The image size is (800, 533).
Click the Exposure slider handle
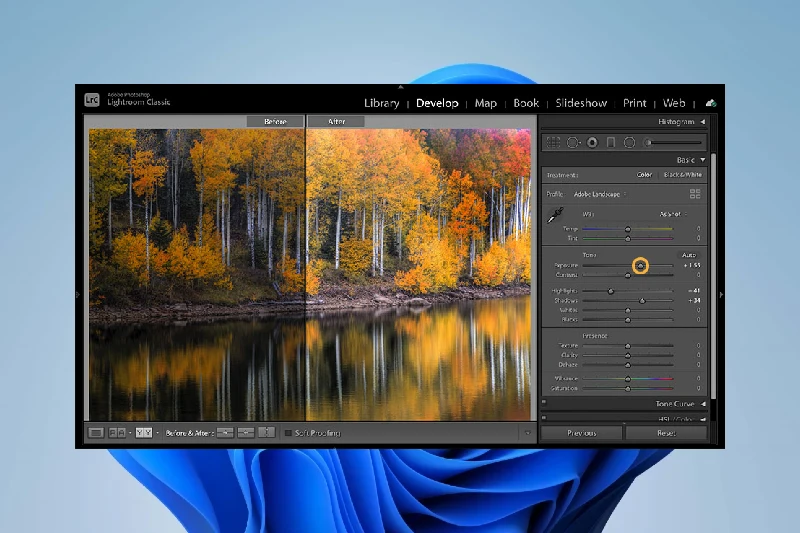click(641, 265)
